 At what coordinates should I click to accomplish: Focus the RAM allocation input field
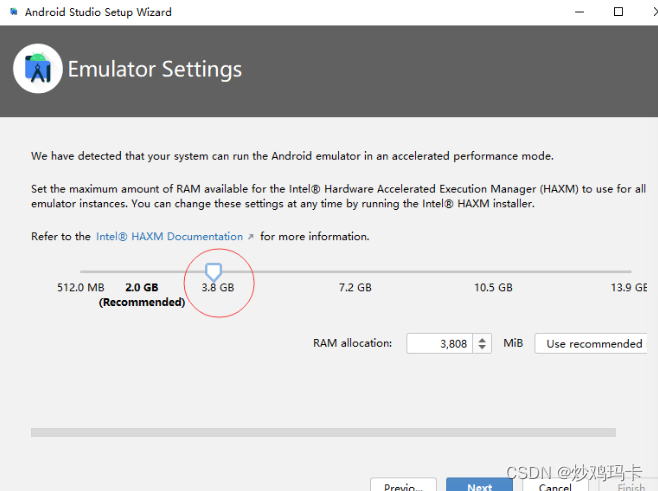439,344
